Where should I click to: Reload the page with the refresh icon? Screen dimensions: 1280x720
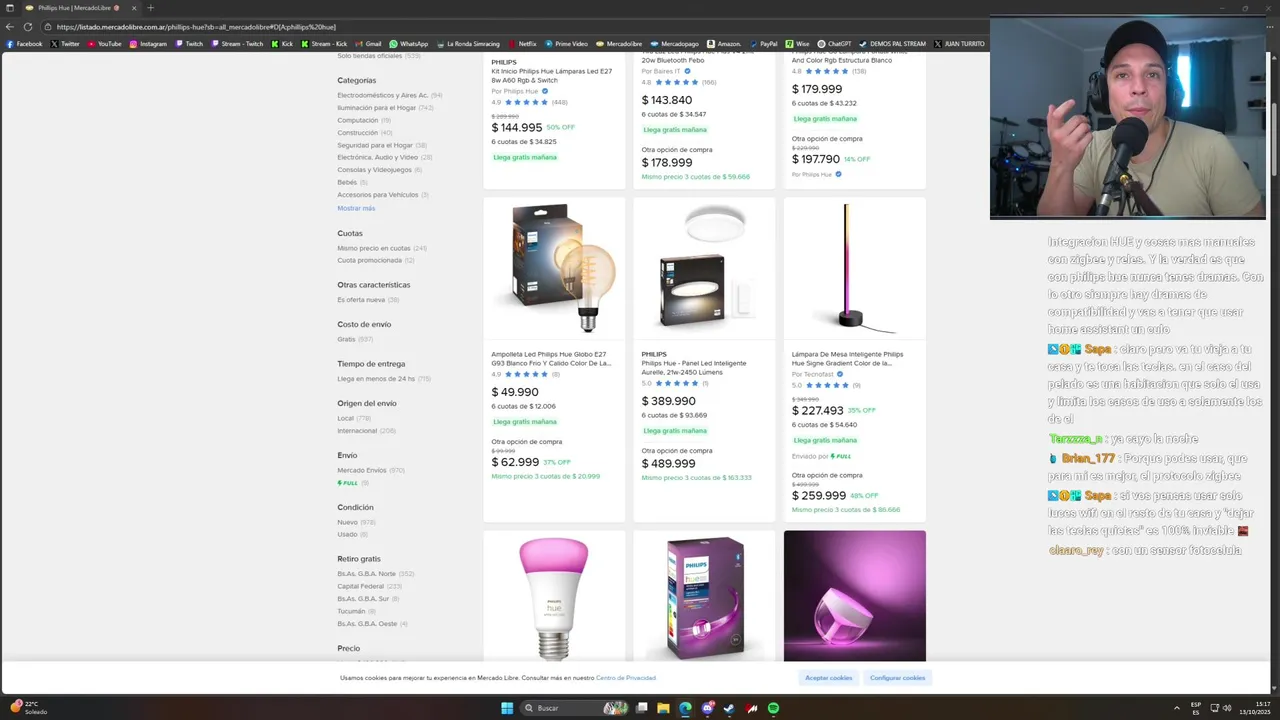(x=28, y=27)
